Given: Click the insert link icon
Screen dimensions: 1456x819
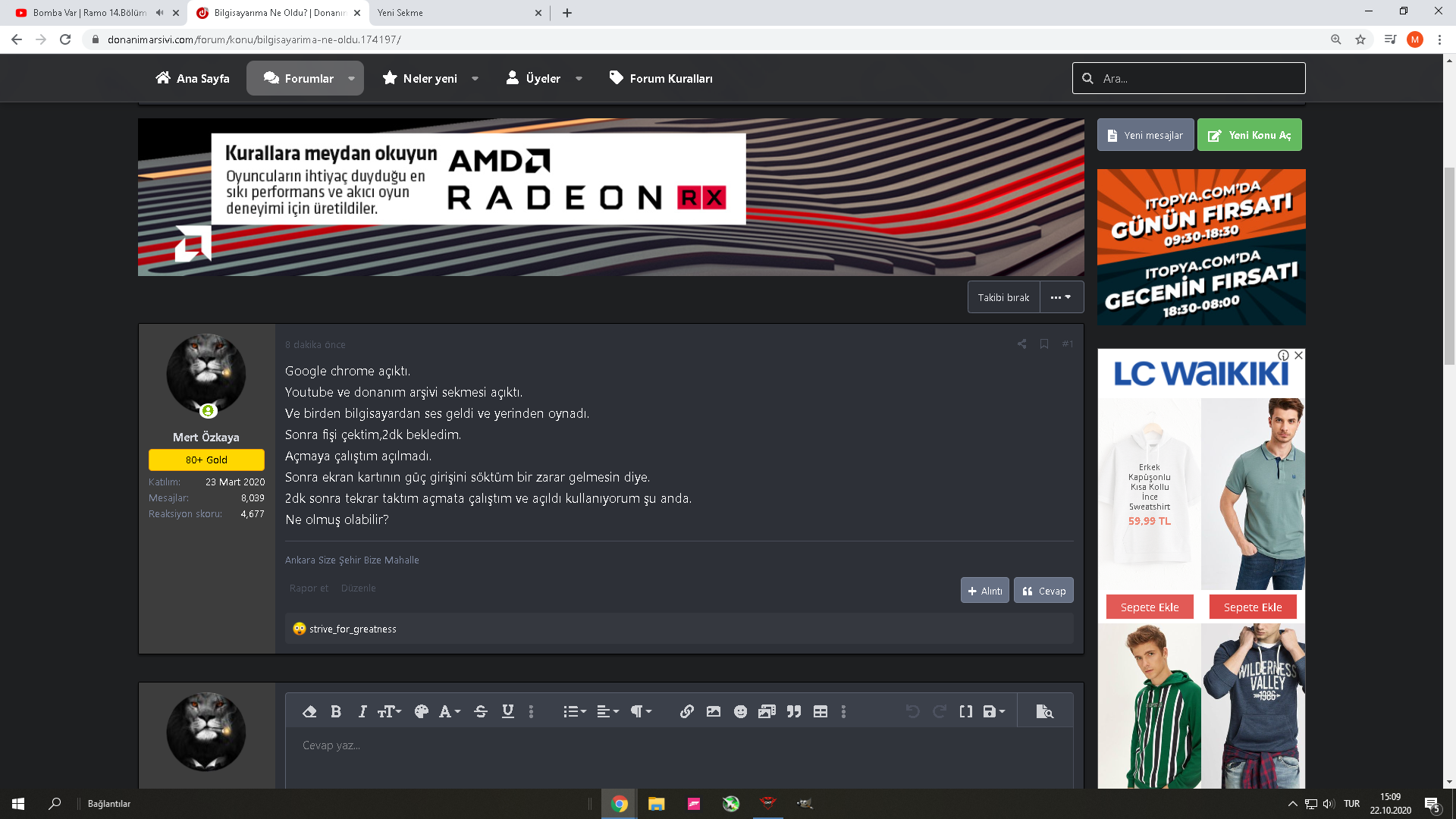Looking at the screenshot, I should pyautogui.click(x=686, y=711).
